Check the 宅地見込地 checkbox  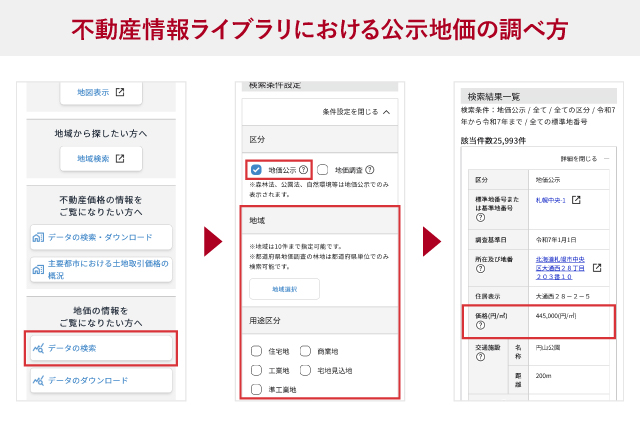coord(305,370)
